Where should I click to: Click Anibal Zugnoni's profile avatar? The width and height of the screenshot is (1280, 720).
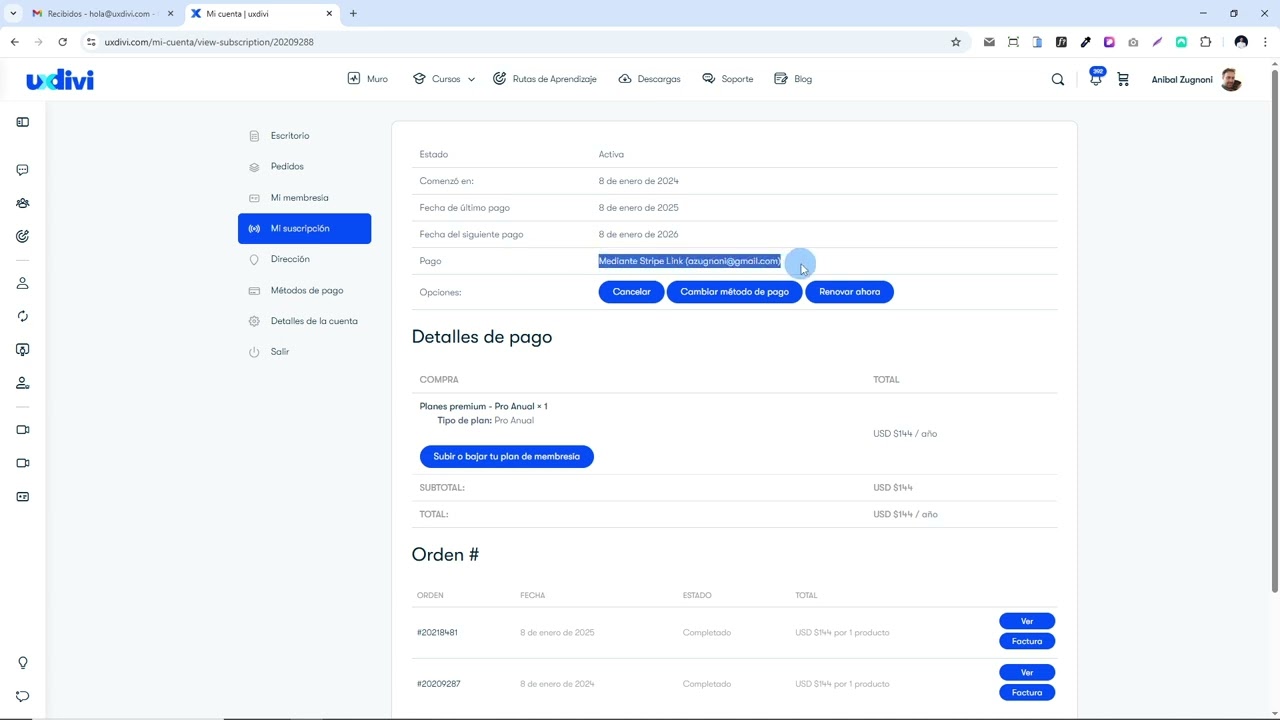(1231, 79)
